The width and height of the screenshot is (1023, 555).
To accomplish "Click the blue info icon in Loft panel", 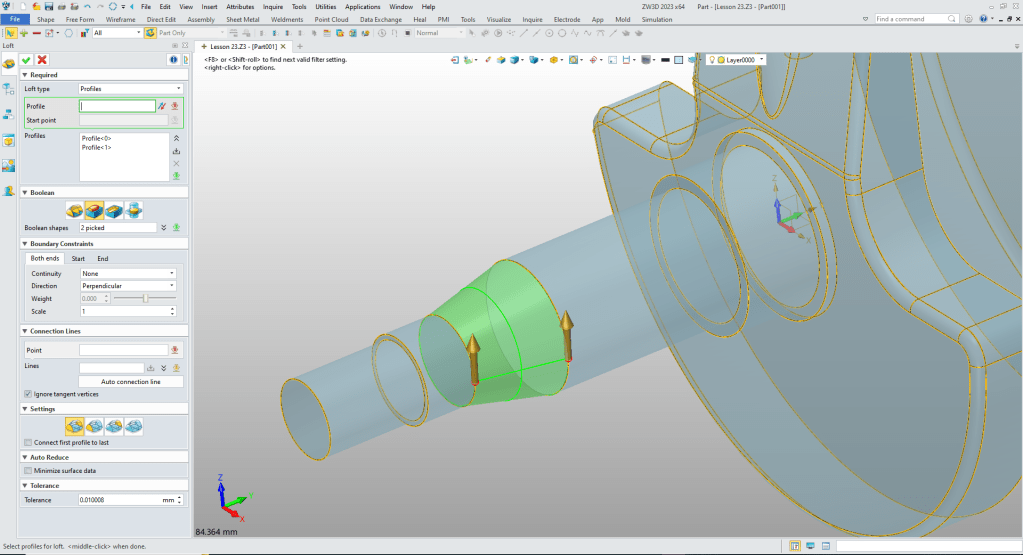I will 172,60.
